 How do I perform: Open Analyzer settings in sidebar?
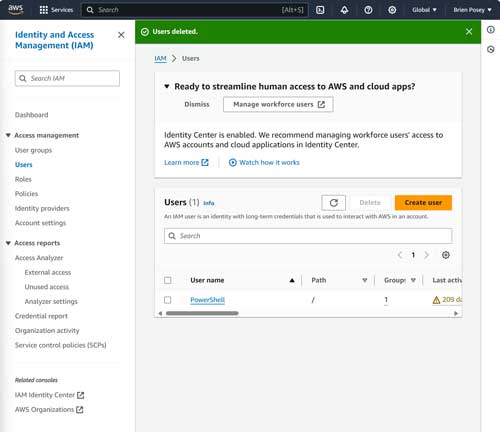coord(51,302)
